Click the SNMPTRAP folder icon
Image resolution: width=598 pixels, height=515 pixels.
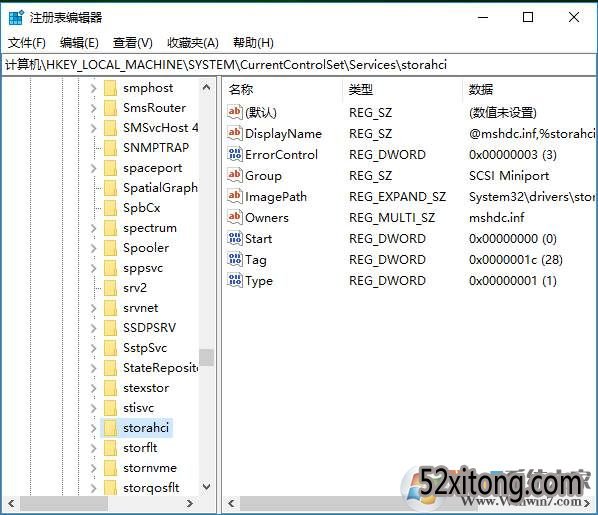pyautogui.click(x=111, y=148)
